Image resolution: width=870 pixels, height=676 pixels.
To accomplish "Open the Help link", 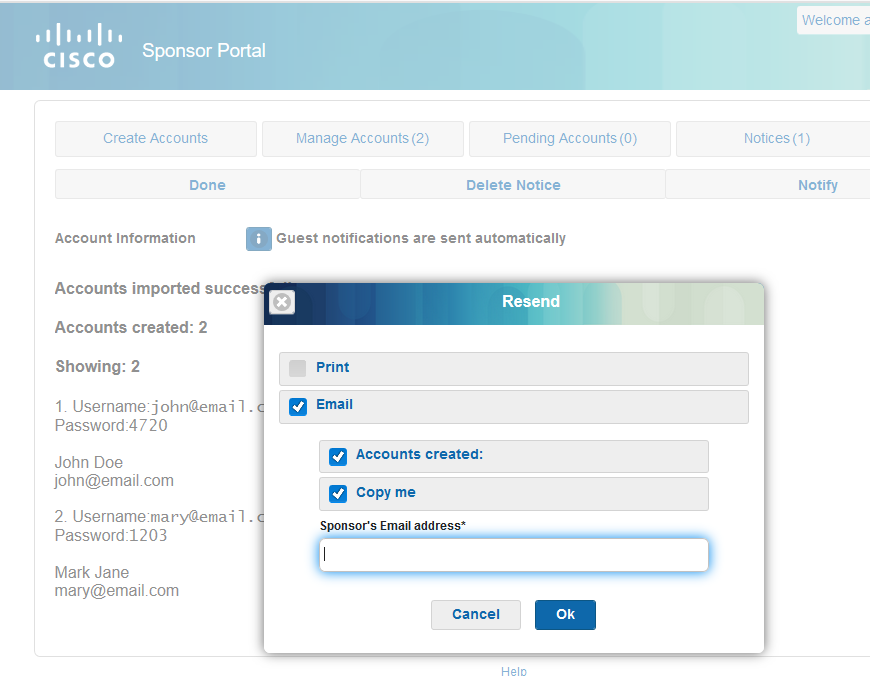I will pos(513,671).
